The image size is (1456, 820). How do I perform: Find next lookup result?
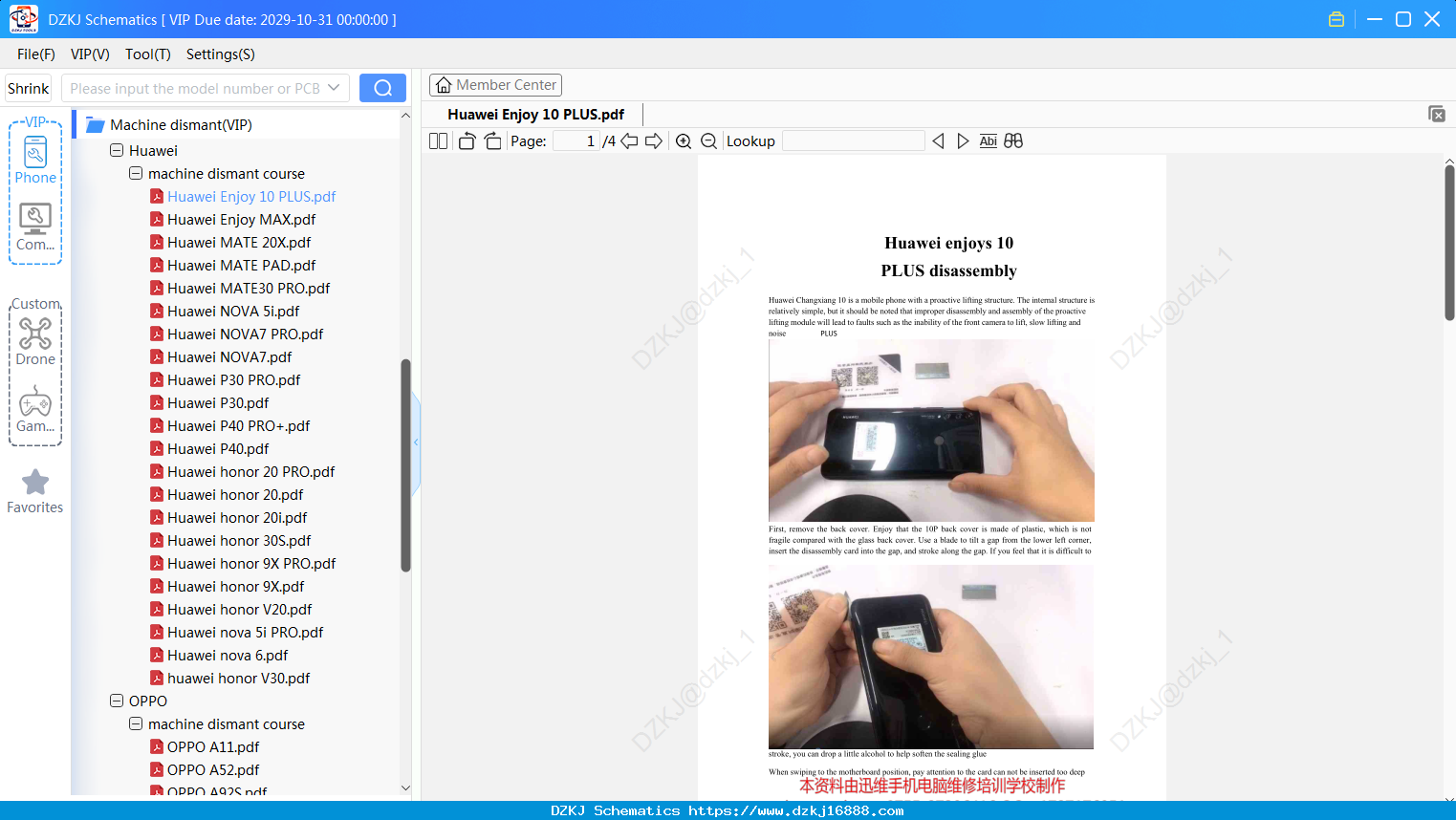pyautogui.click(x=963, y=141)
